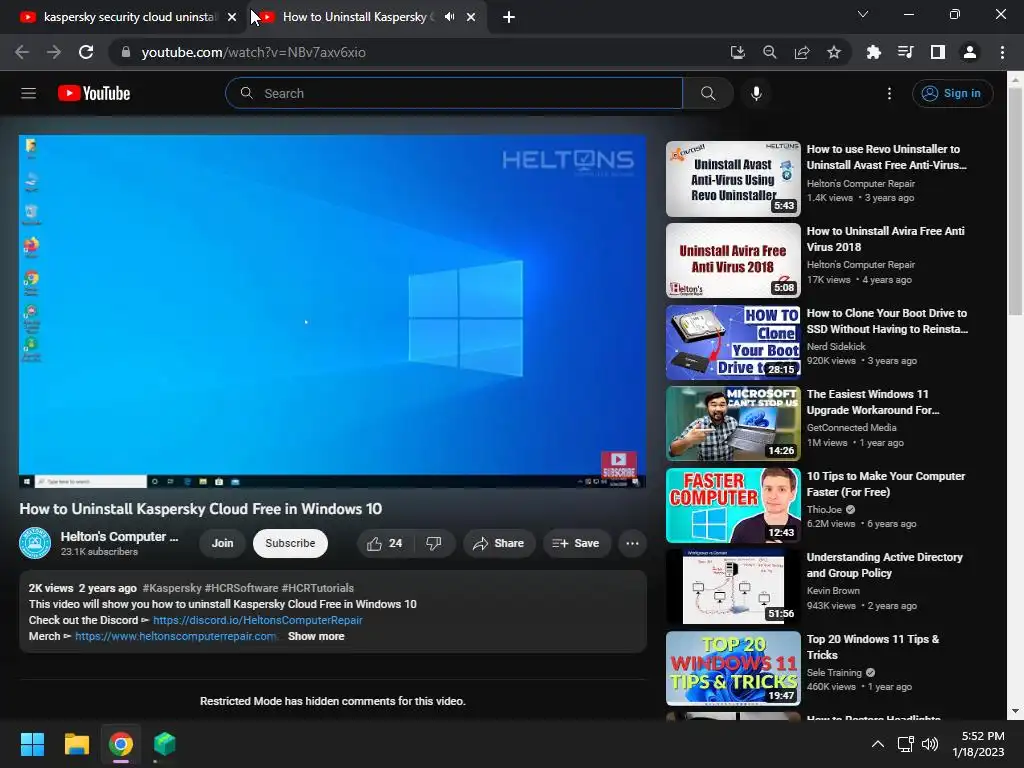Open Windows Start menu
The height and width of the screenshot is (768, 1024).
32,744
